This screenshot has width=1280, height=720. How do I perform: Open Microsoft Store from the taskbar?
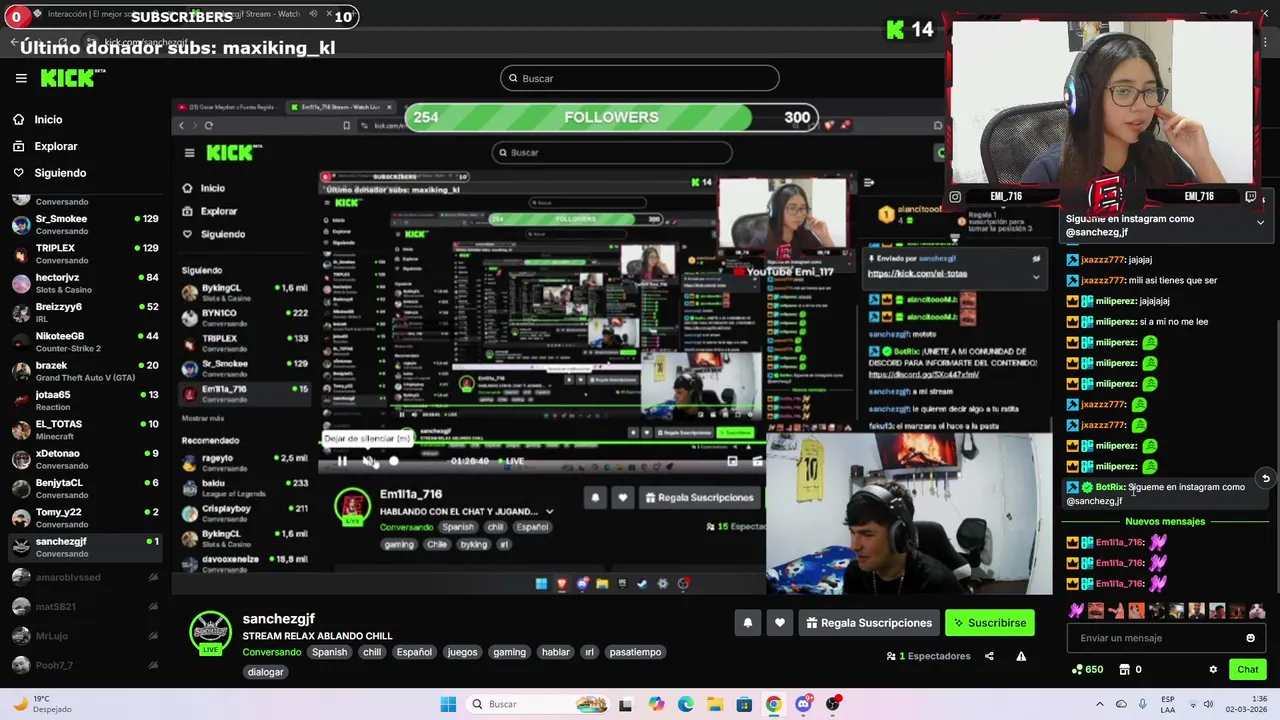[744, 704]
